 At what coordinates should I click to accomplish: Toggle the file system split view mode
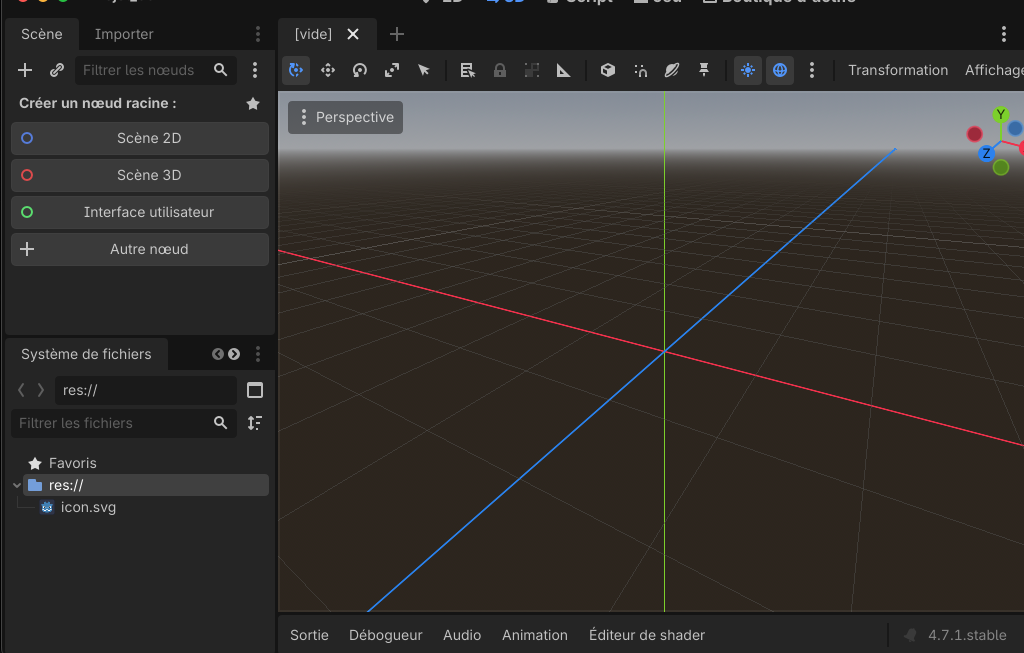pyautogui.click(x=255, y=390)
